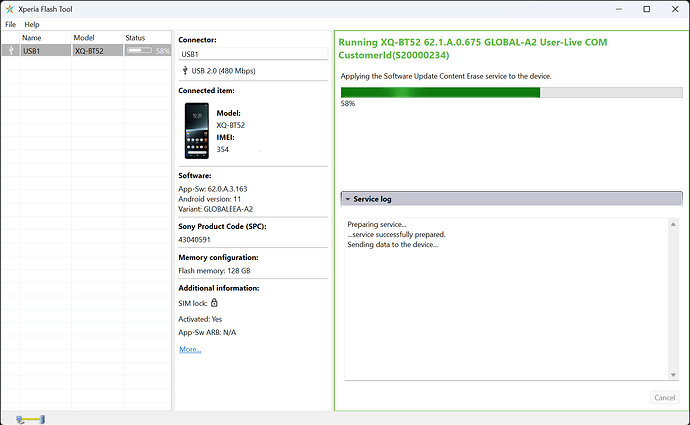Click the IMEI value starting 354
Screen dimensions: 690x425
tap(223, 149)
